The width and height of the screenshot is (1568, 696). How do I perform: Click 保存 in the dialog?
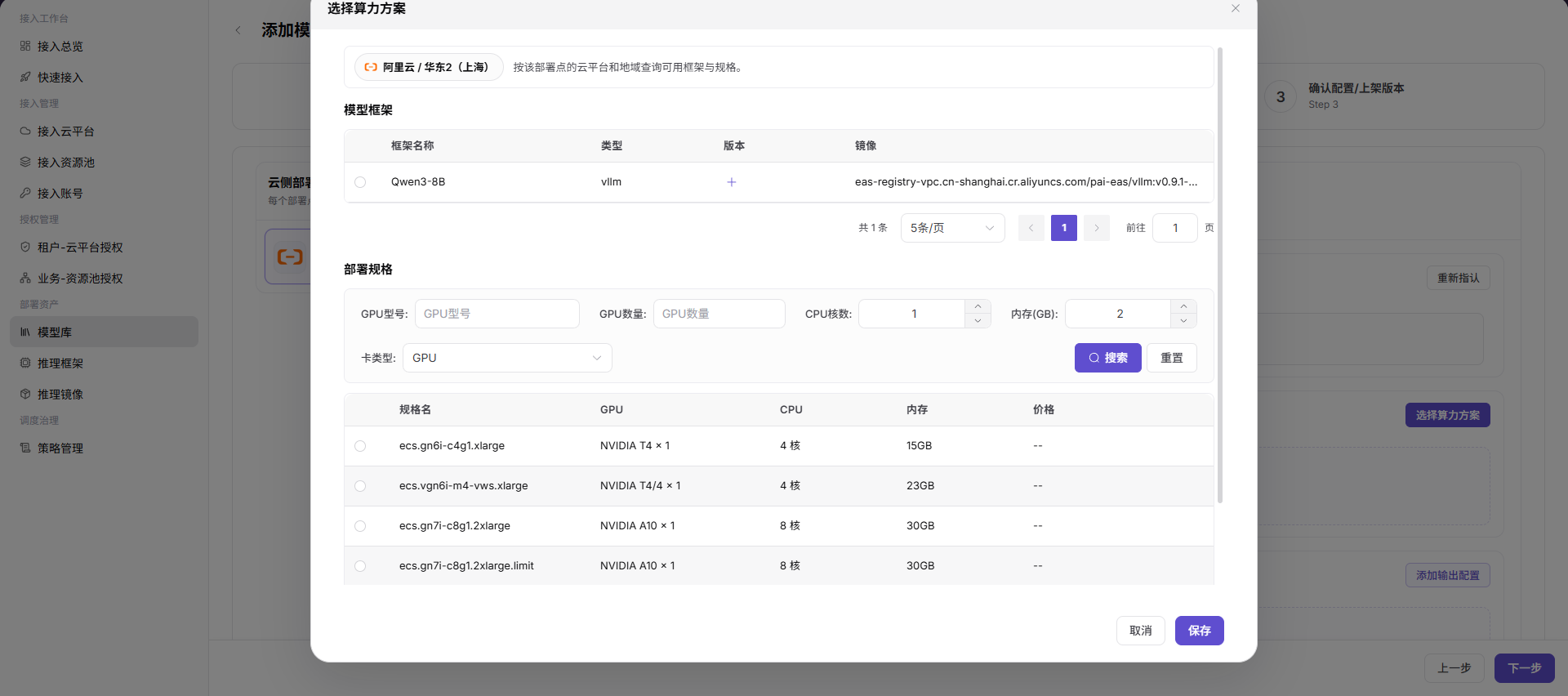click(x=1200, y=631)
